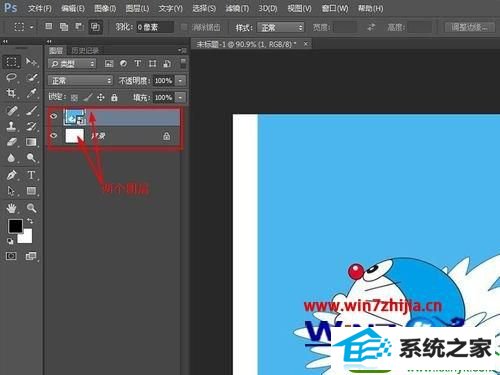500x375 pixels.
Task: Select the Brush tool
Action: coord(31,110)
